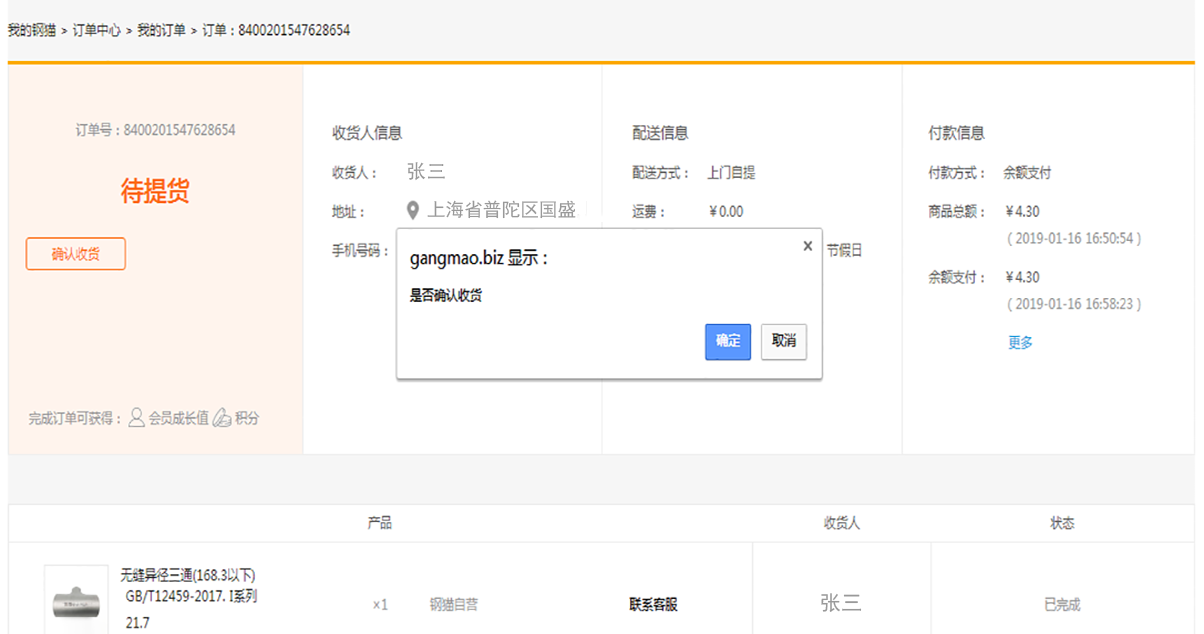Click the 钢猫自营 seller label
Image resolution: width=1204 pixels, height=634 pixels.
[x=454, y=604]
